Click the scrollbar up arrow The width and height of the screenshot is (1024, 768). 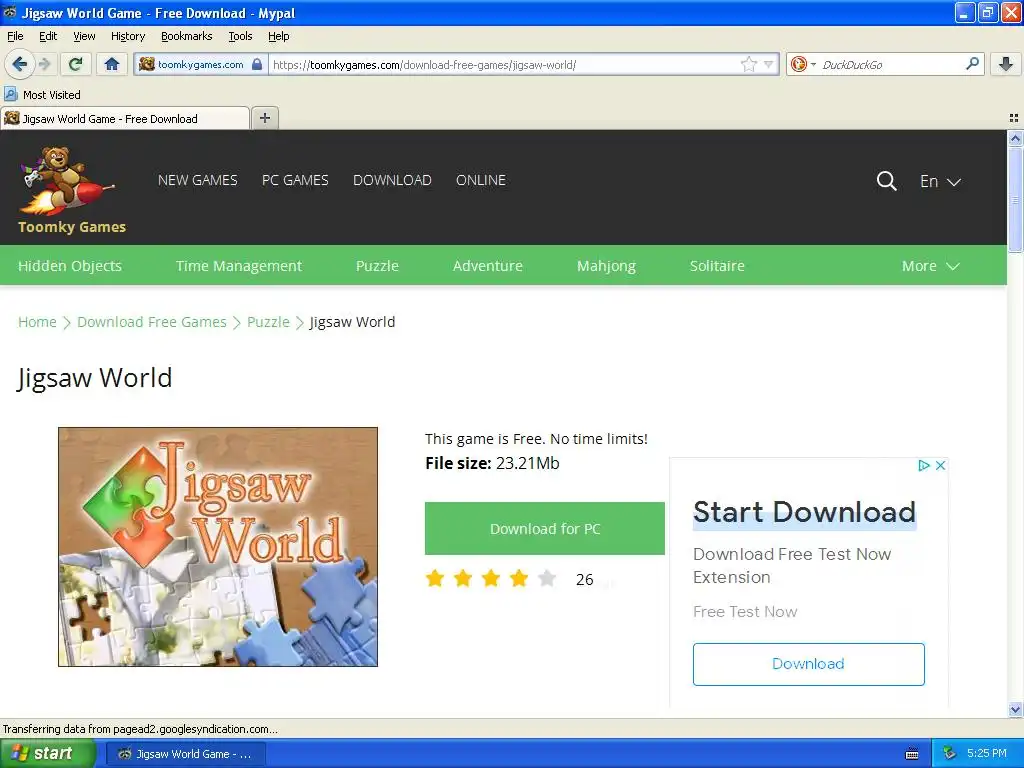point(1015,138)
